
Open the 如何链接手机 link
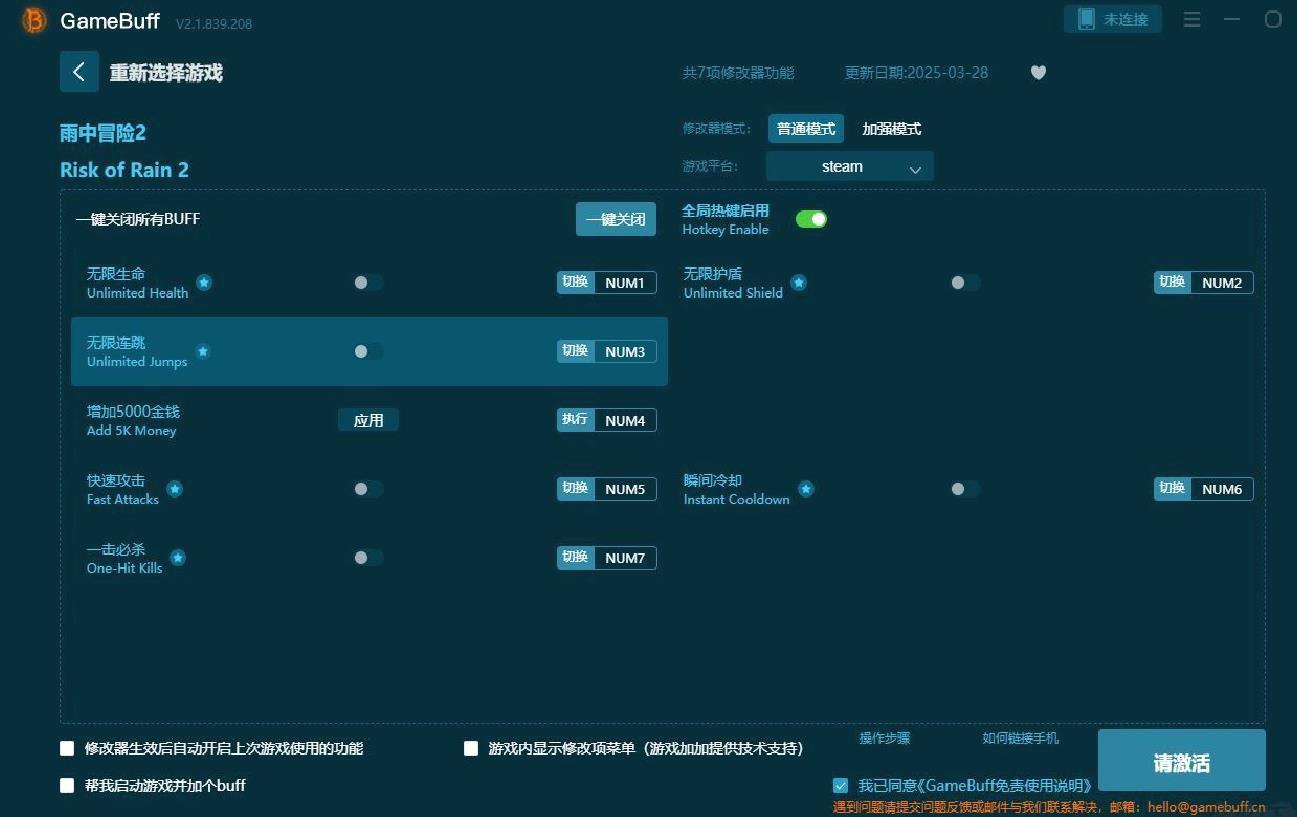(x=1020, y=738)
